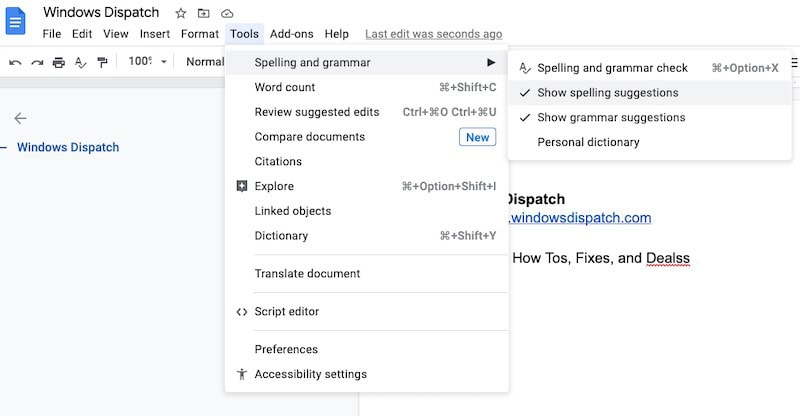This screenshot has width=800, height=416.
Task: Toggle Show spelling suggestions
Action: click(649, 93)
